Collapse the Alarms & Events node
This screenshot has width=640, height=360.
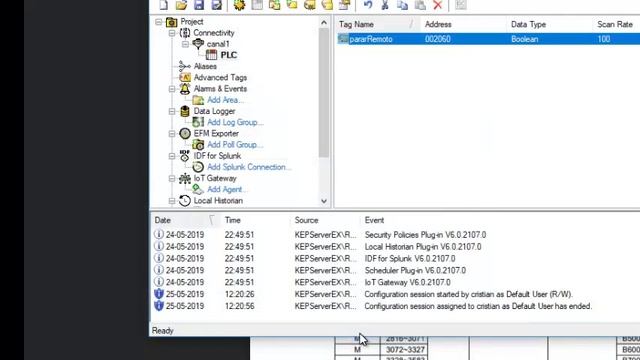point(172,89)
